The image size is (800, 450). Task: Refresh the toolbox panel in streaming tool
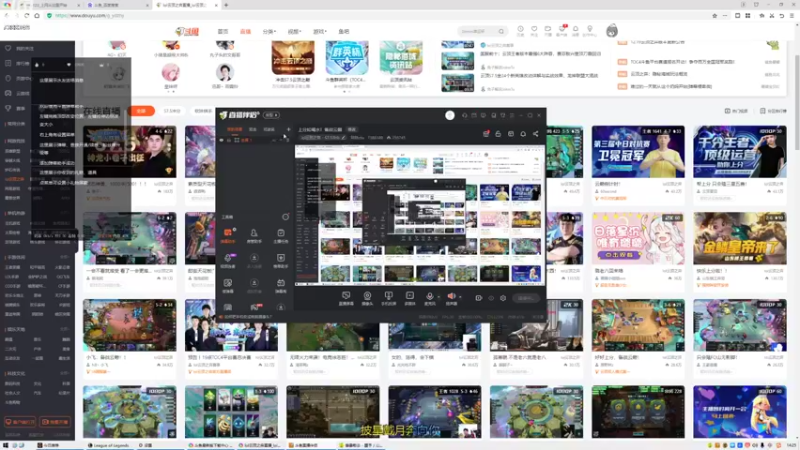point(285,217)
